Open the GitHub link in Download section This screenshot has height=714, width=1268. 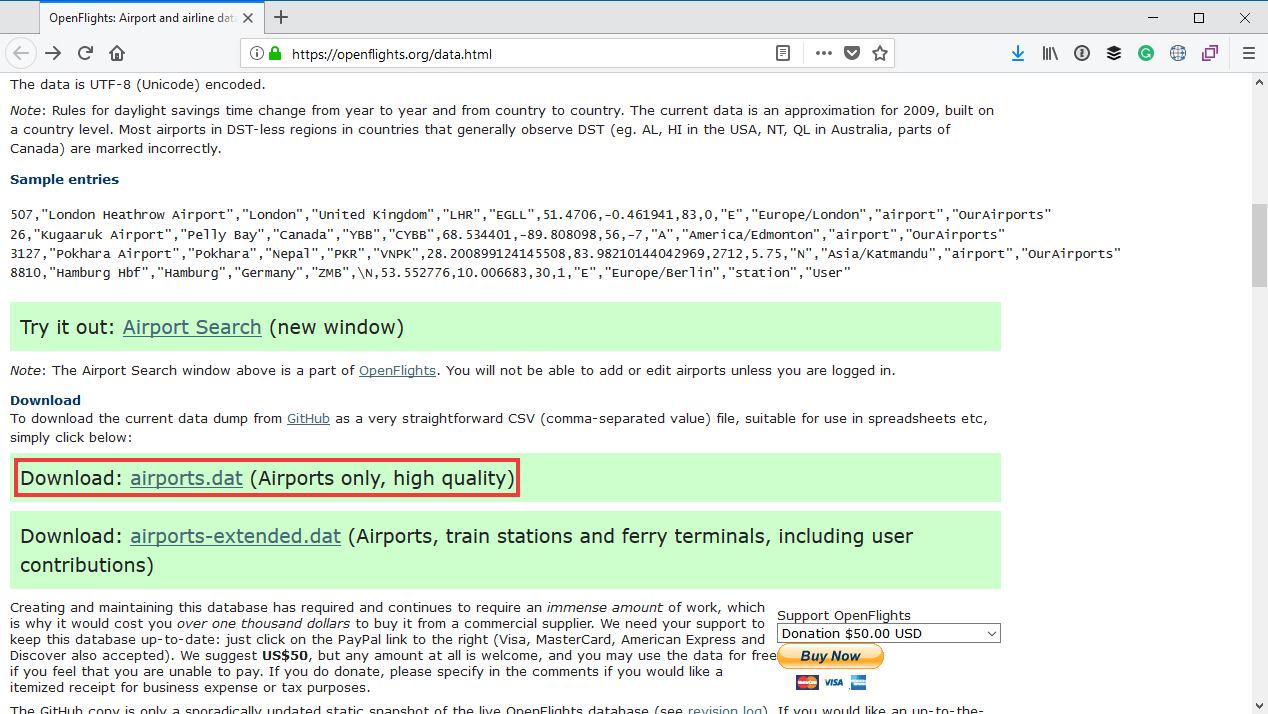pos(308,418)
